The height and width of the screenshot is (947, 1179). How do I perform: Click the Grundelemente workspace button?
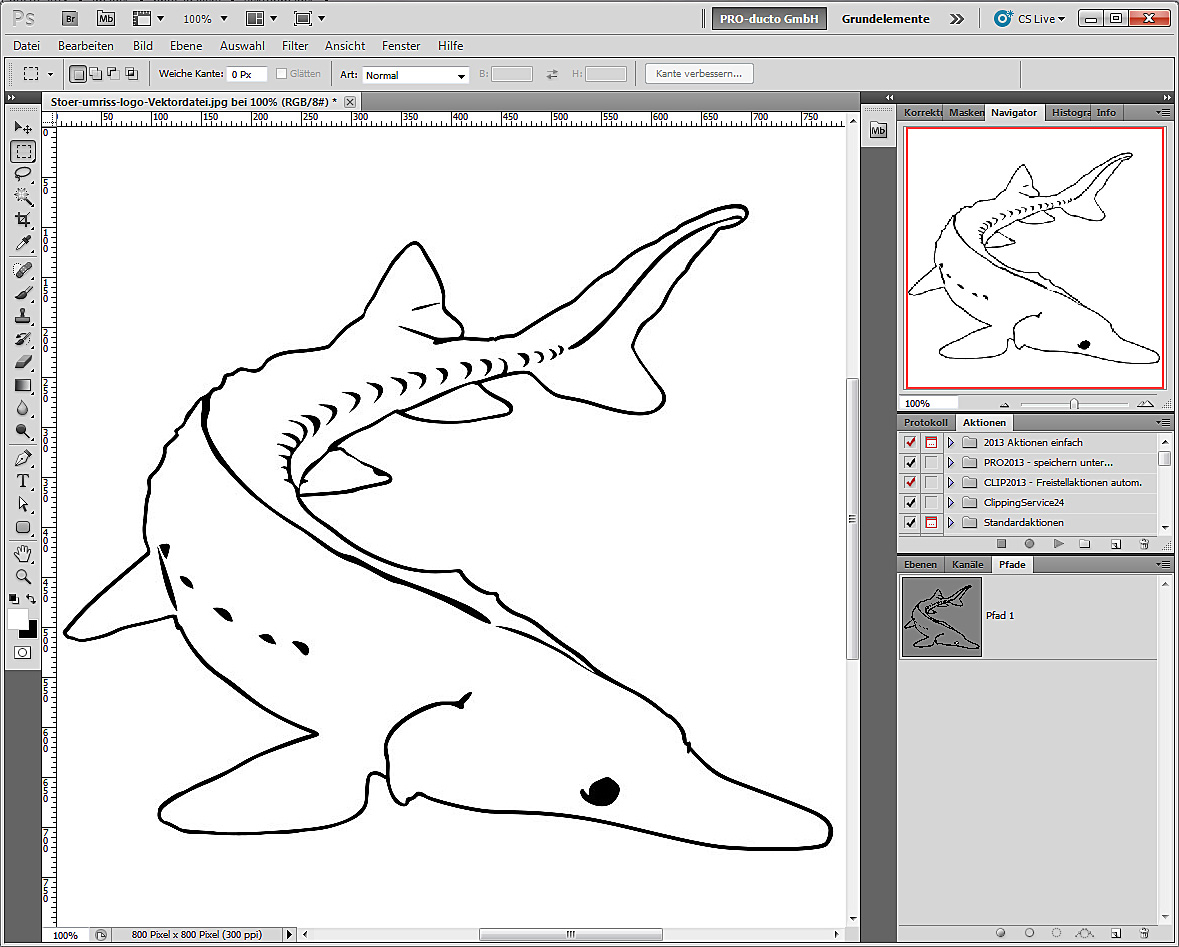885,19
